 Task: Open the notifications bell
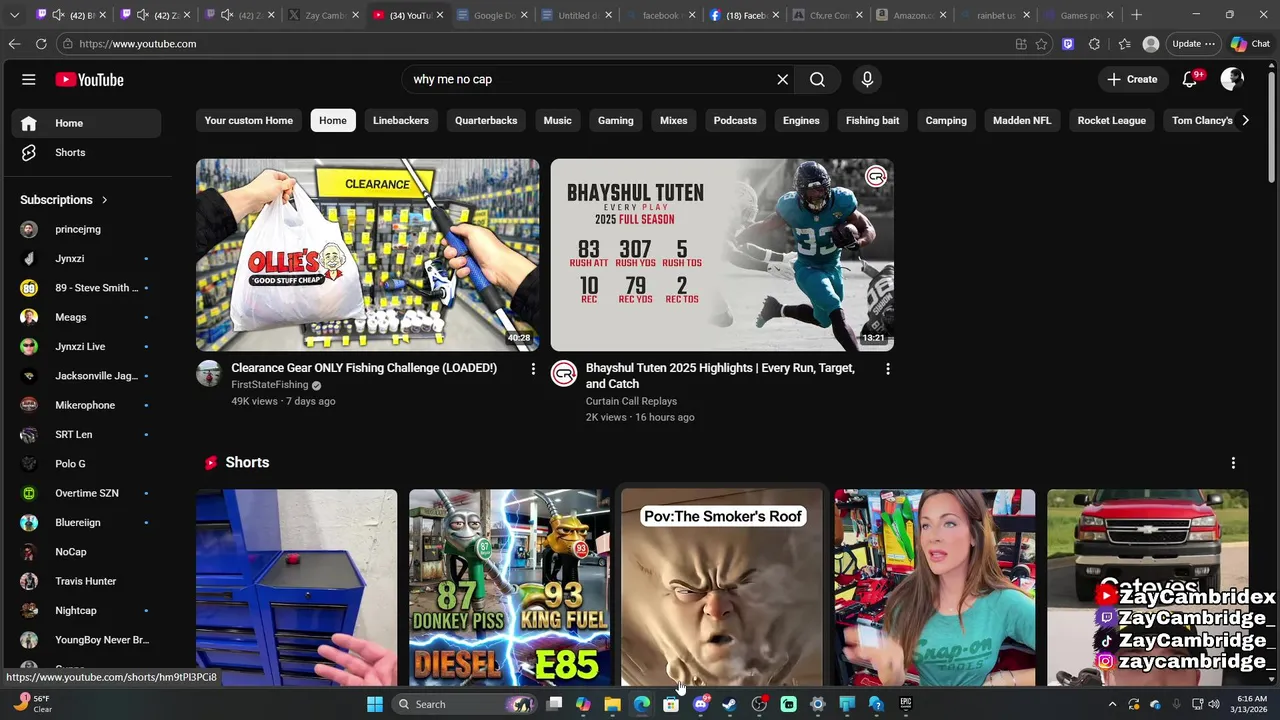(1189, 79)
